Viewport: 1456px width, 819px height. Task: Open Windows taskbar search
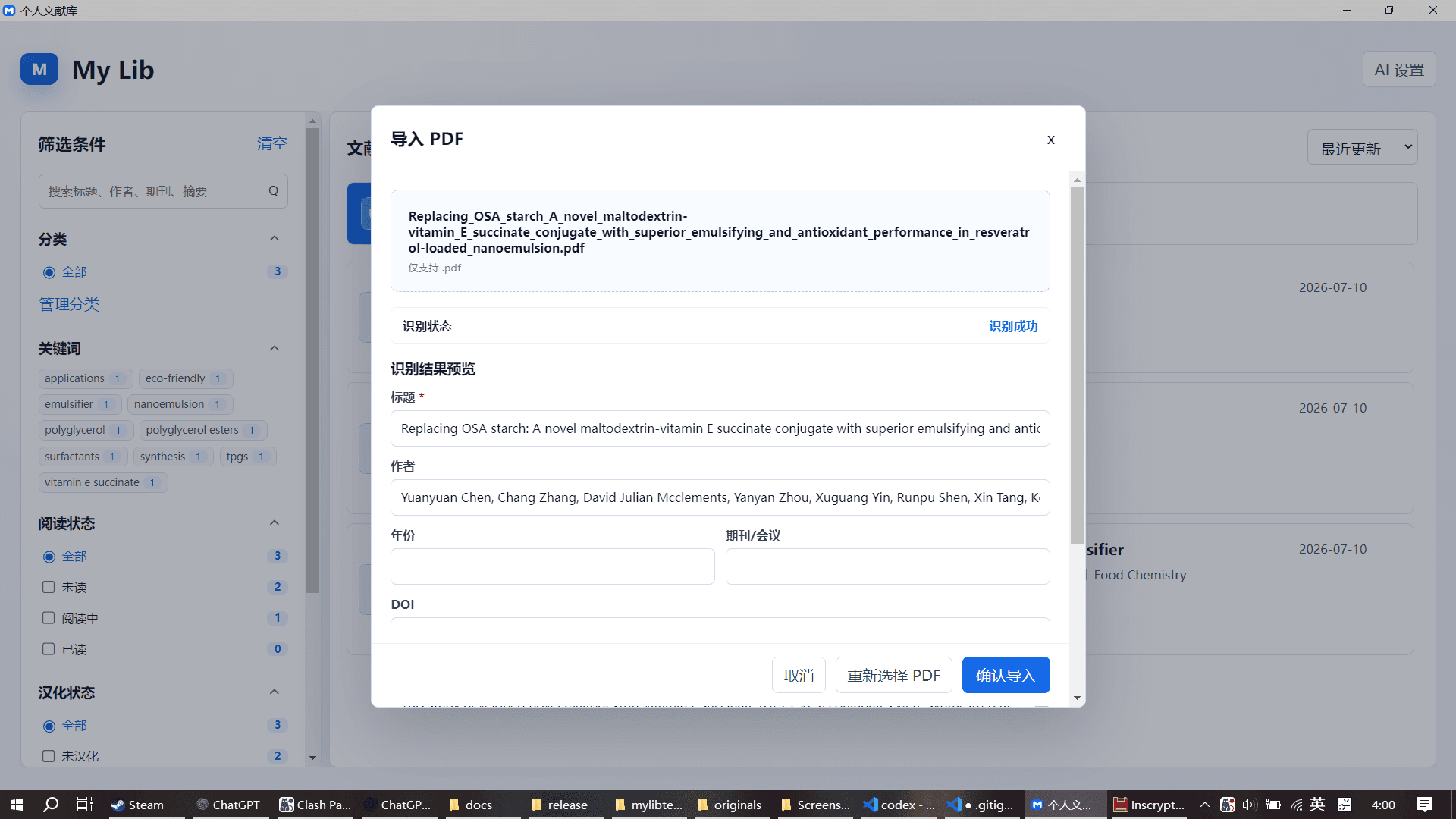51,805
